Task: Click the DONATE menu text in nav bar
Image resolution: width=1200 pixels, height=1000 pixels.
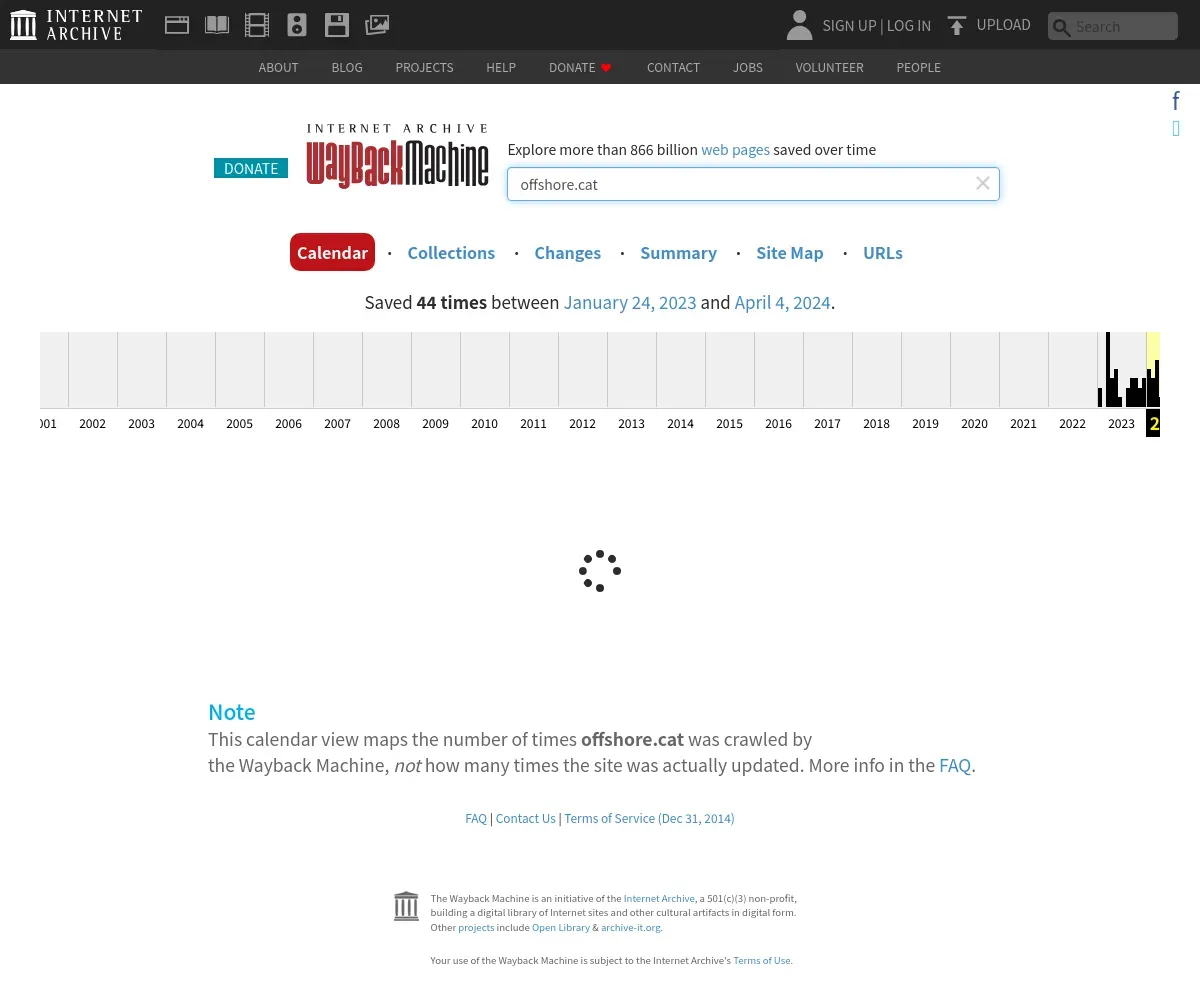Action: [572, 67]
